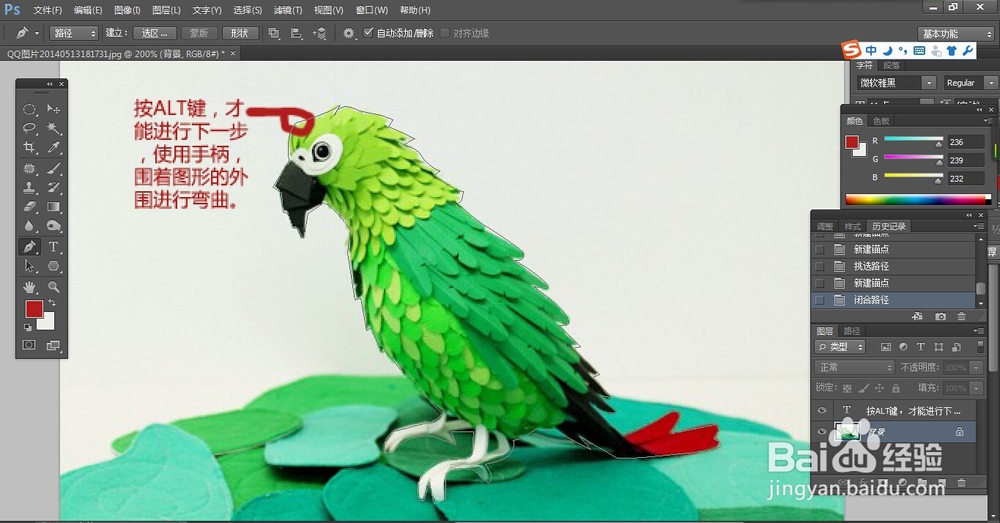
Task: Select the Gradient tool
Action: point(54,207)
